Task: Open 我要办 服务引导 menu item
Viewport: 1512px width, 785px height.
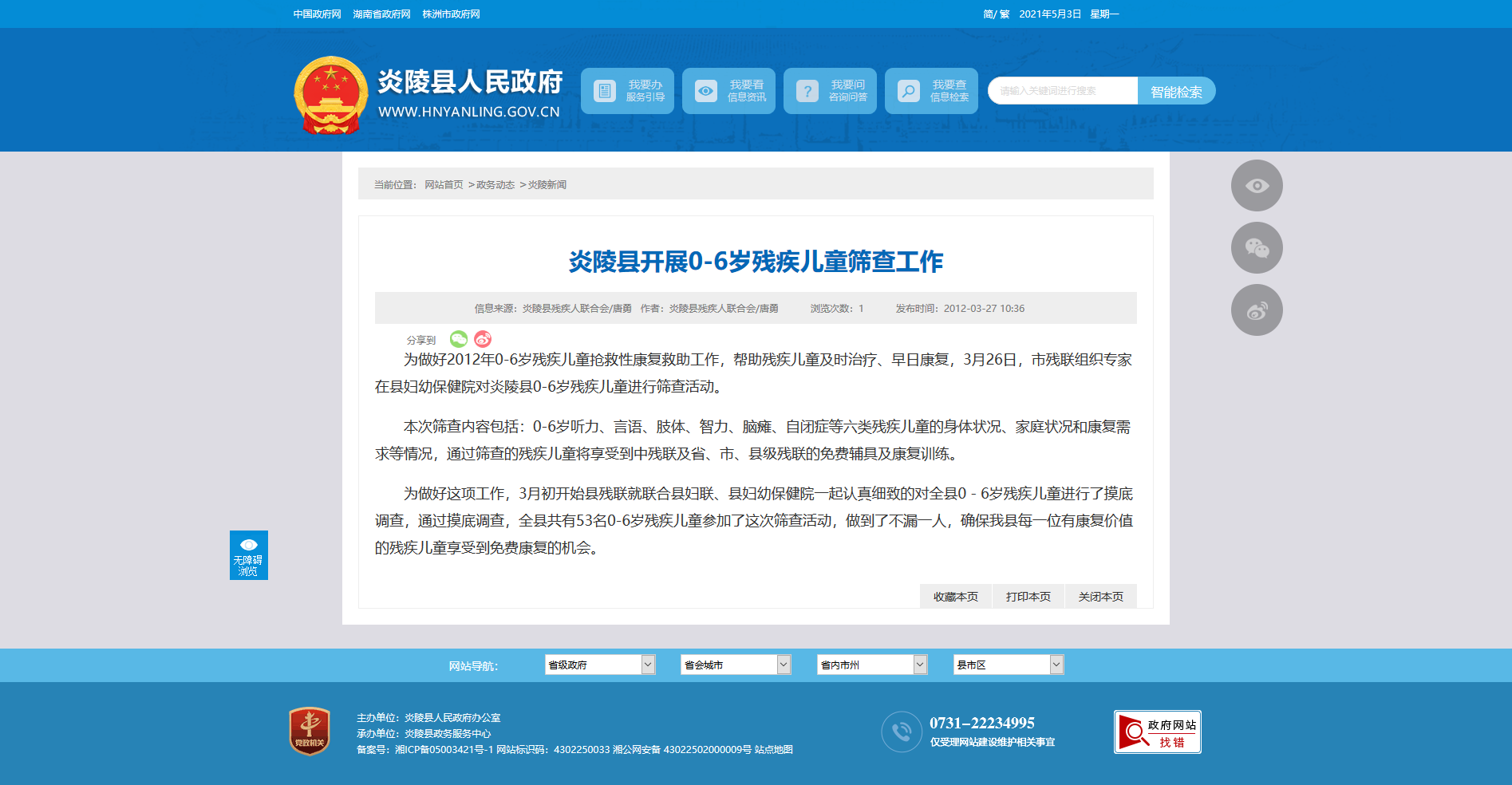Action: [x=627, y=91]
